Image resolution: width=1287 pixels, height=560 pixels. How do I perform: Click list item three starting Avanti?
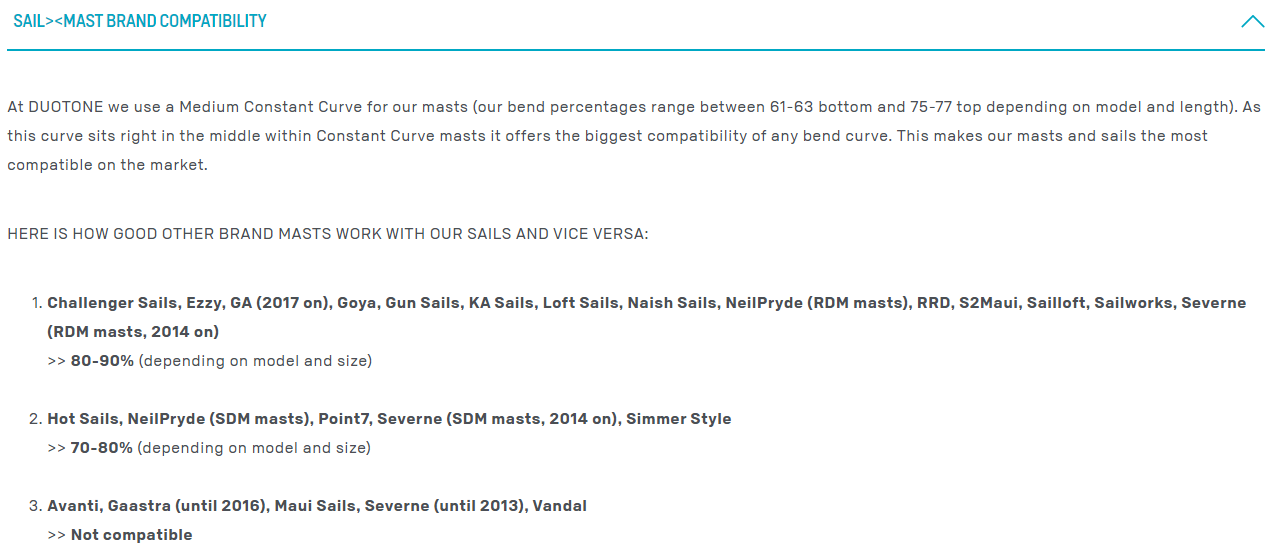click(x=317, y=520)
